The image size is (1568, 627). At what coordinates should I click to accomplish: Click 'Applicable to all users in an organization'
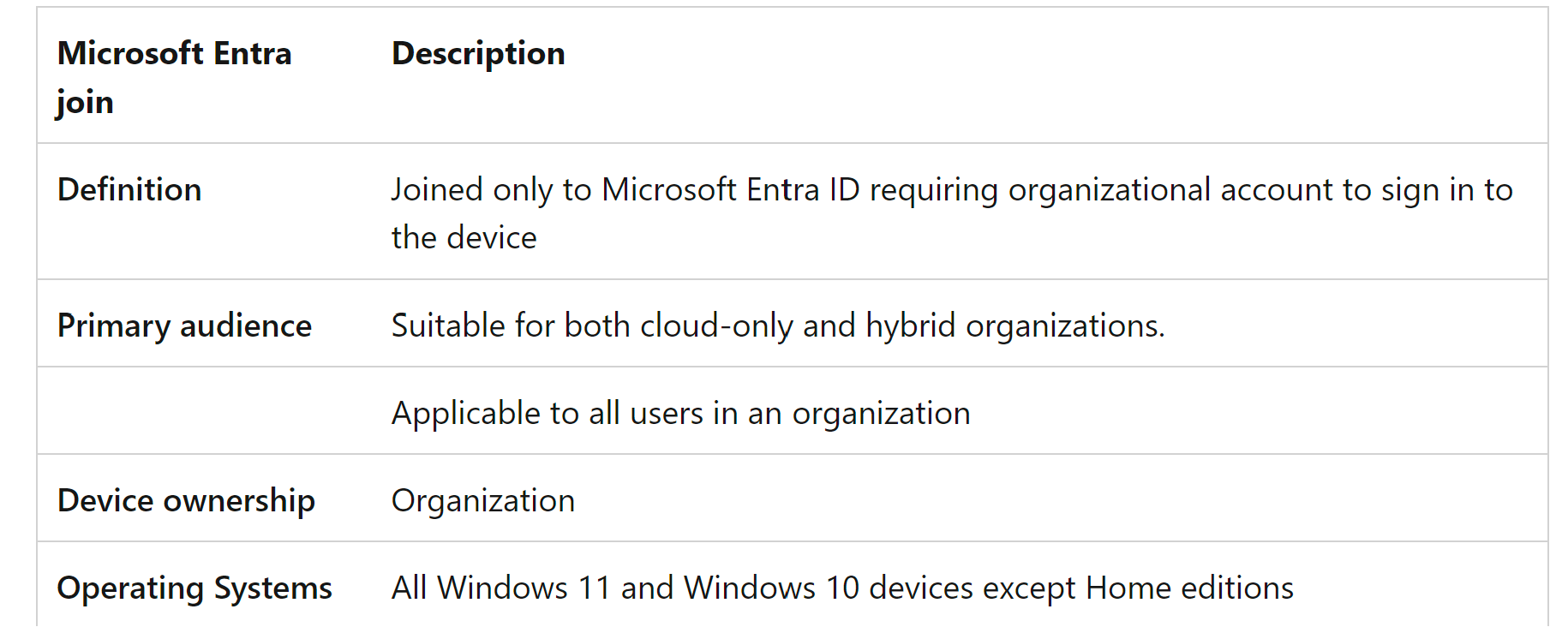click(x=681, y=413)
